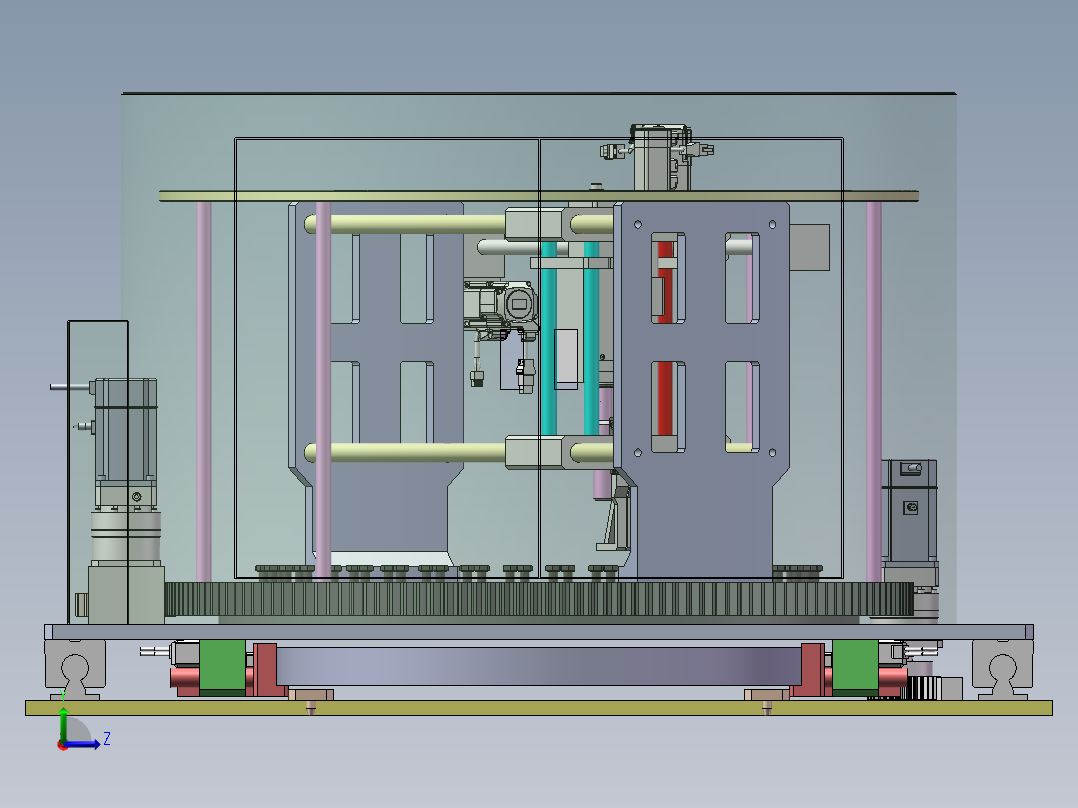1078x808 pixels.
Task: Select small gray square block beside right frame
Action: (809, 247)
